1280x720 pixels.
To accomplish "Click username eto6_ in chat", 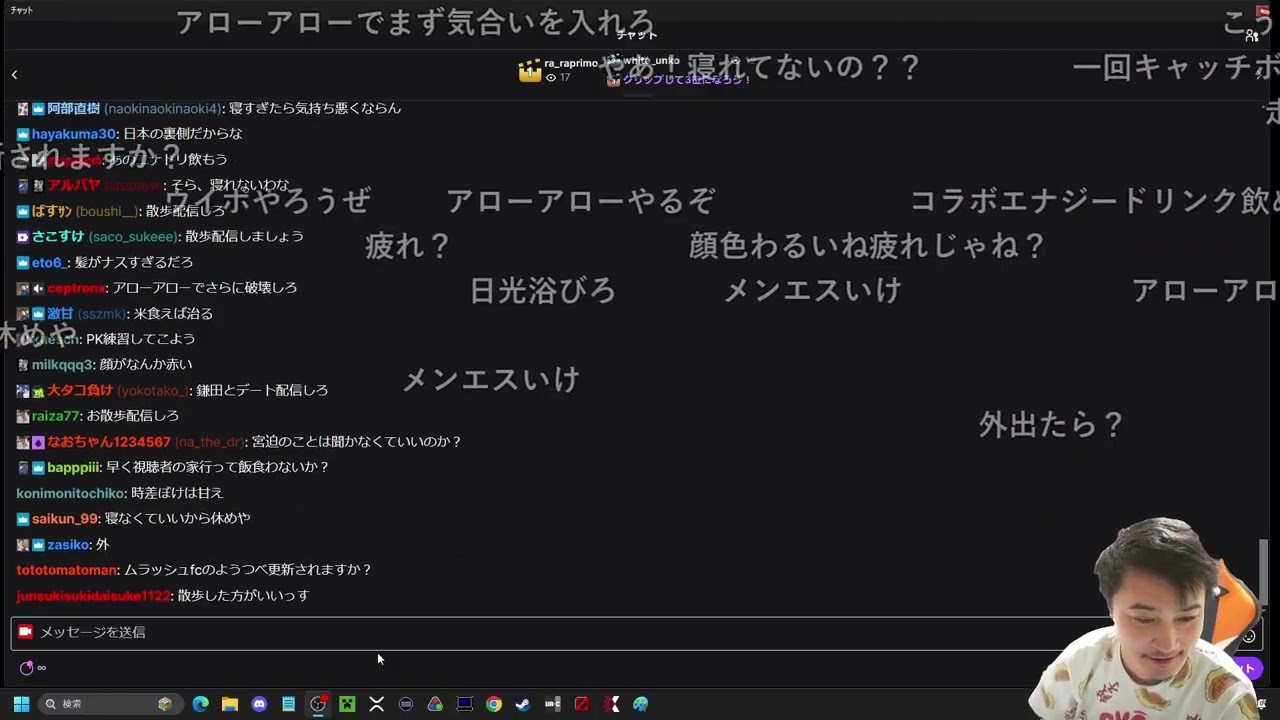I will point(49,263).
